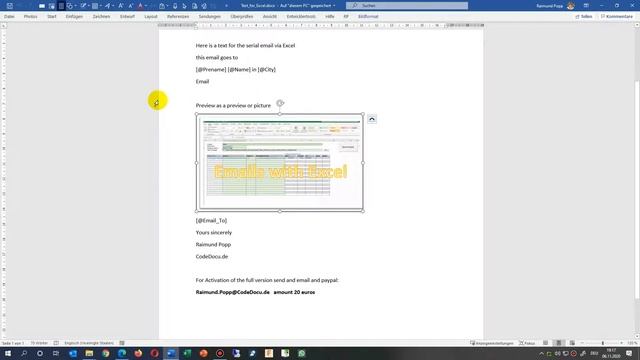Open the Datei menu tab
The width and height of the screenshot is (640, 360).
tap(9, 16)
